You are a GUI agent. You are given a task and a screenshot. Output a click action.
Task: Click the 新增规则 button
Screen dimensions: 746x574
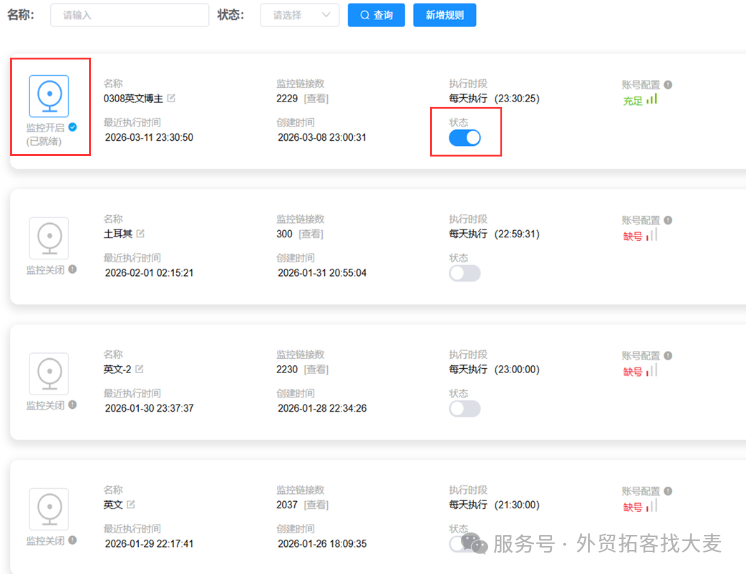point(444,15)
